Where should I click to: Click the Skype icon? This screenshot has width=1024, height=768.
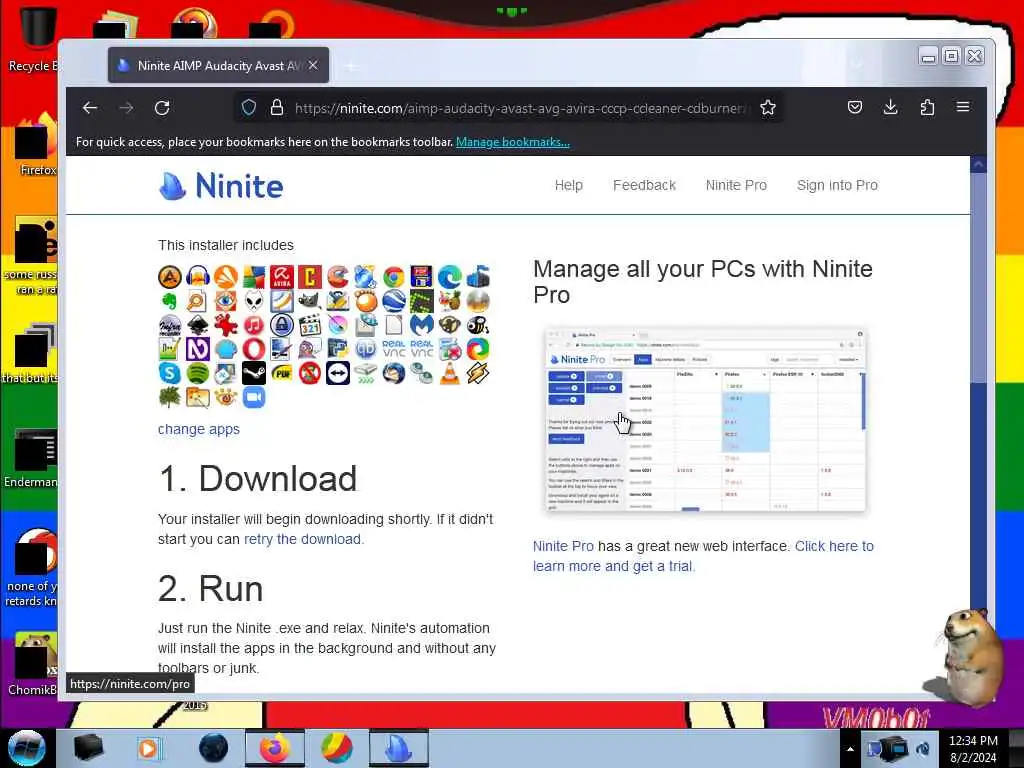[170, 373]
